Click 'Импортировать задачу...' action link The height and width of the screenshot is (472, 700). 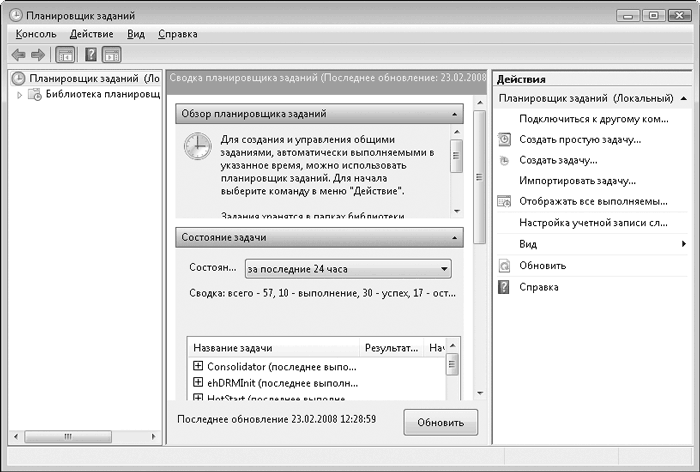[x=577, y=181]
